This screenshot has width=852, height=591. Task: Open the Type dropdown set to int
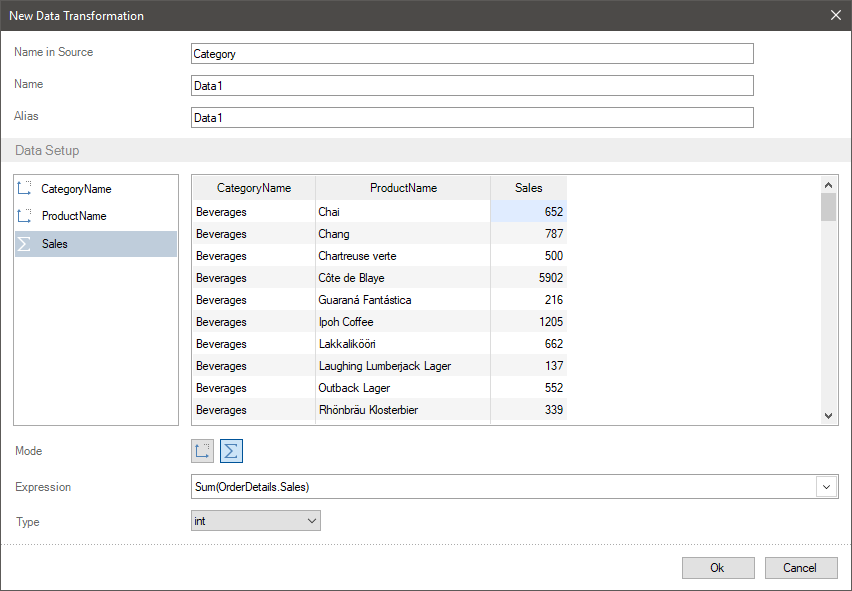pos(256,521)
